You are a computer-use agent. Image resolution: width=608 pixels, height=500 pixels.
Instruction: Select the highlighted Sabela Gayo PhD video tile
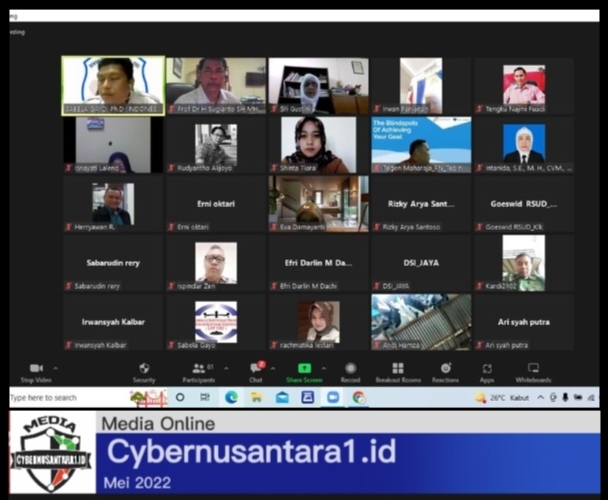click(x=113, y=86)
